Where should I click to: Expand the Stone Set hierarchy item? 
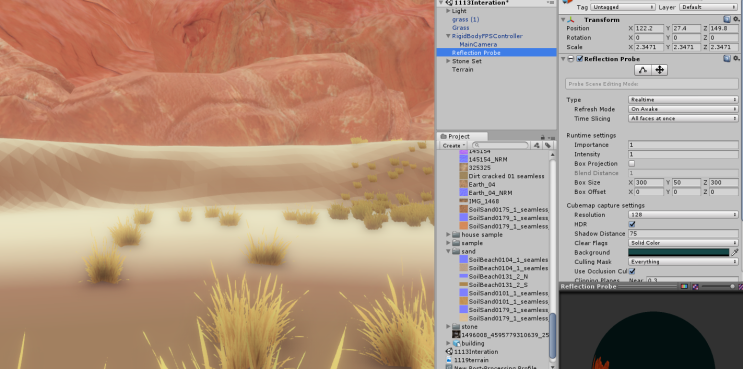click(448, 61)
